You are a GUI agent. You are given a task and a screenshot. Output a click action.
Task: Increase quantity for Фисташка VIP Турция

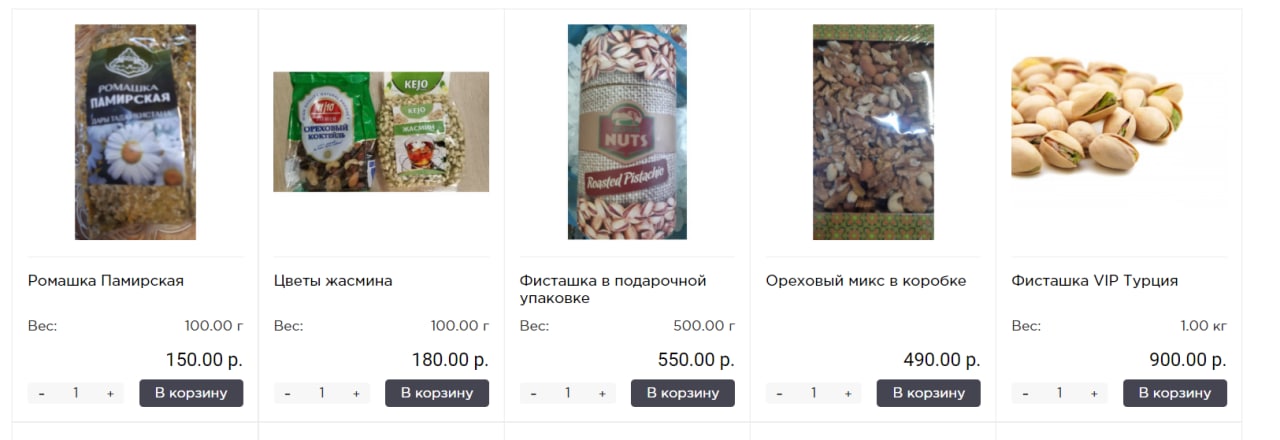coord(1094,394)
